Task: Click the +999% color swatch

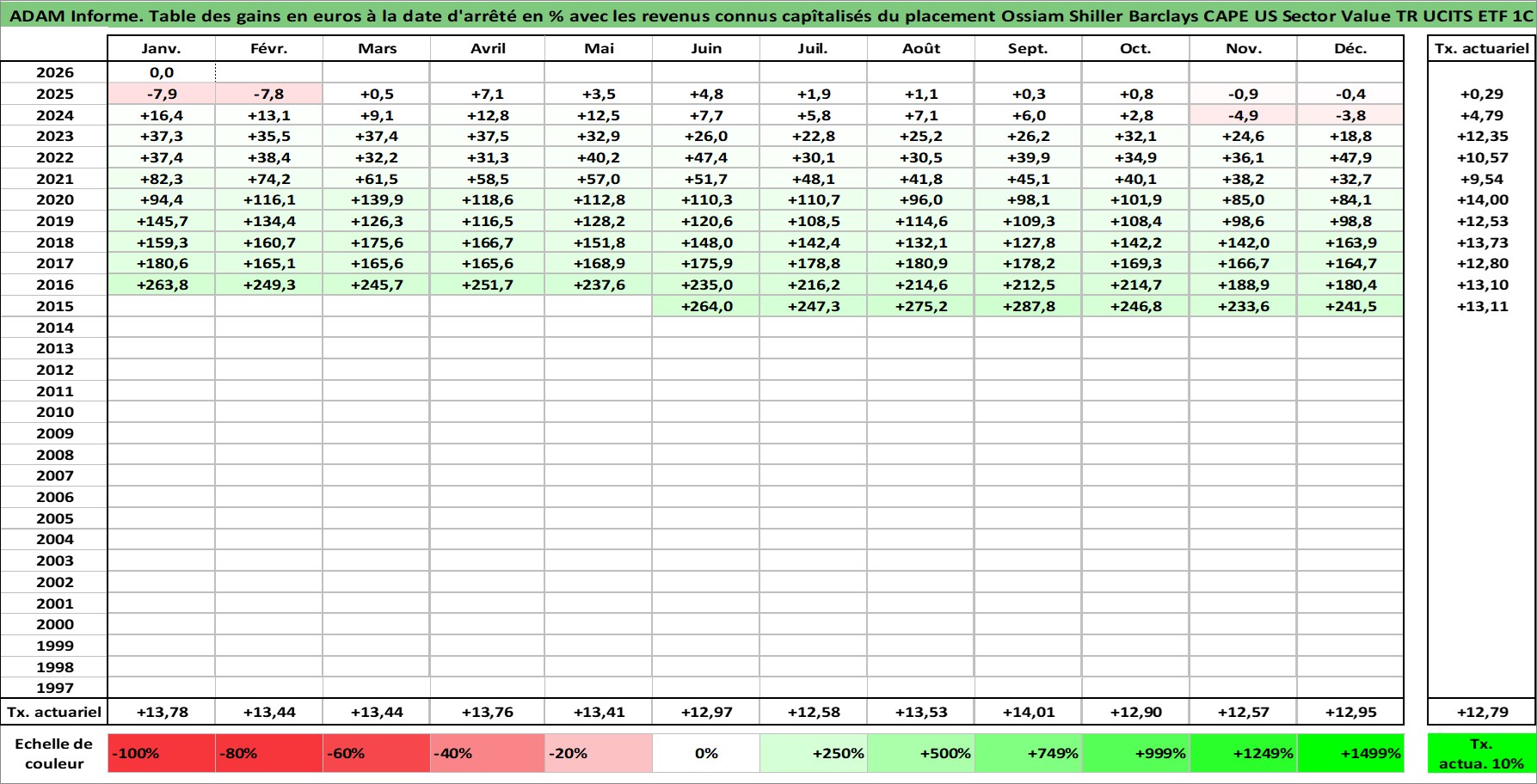Action: [x=1136, y=753]
